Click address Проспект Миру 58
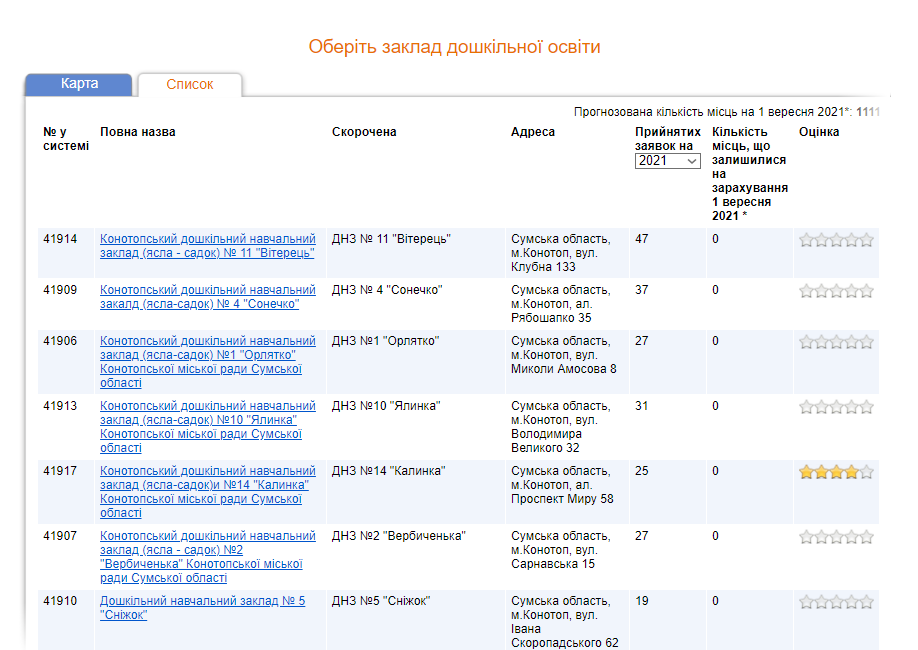The height and width of the screenshot is (650, 918). pyautogui.click(x=562, y=485)
